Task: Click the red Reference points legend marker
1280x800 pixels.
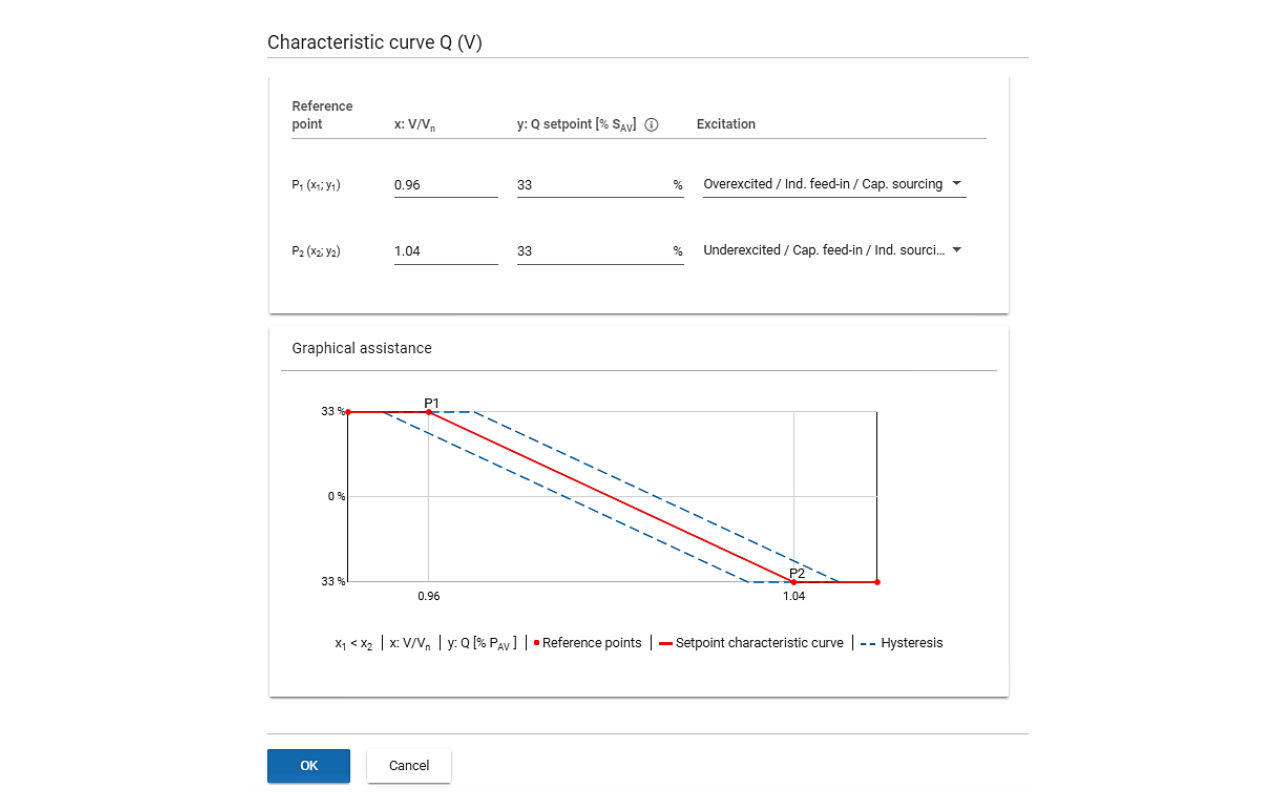Action: pos(537,644)
